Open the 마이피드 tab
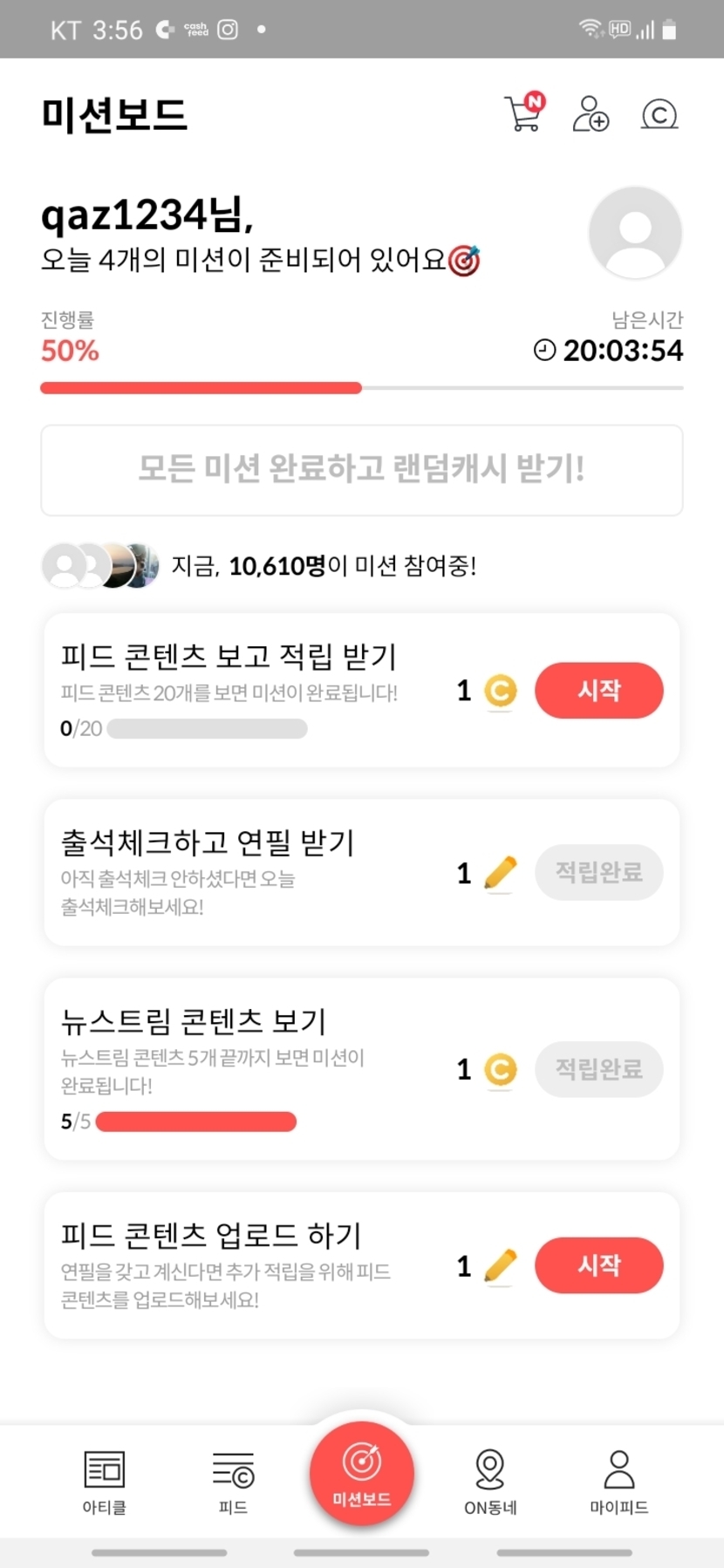The height and width of the screenshot is (1568, 724). (618, 1481)
